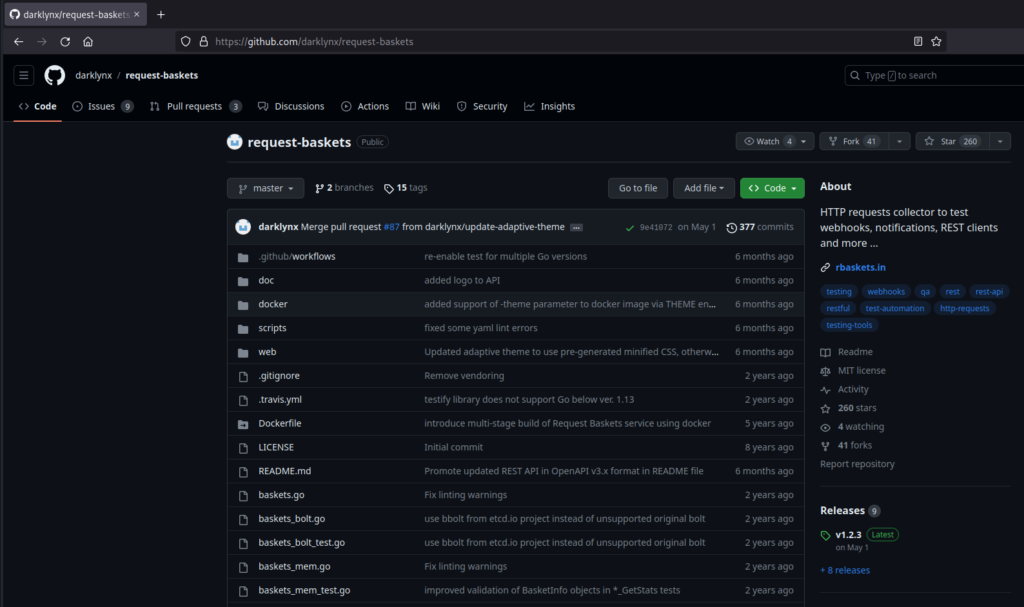Click the darklynx avatar in commit row
Image resolution: width=1024 pixels, height=607 pixels.
243,227
